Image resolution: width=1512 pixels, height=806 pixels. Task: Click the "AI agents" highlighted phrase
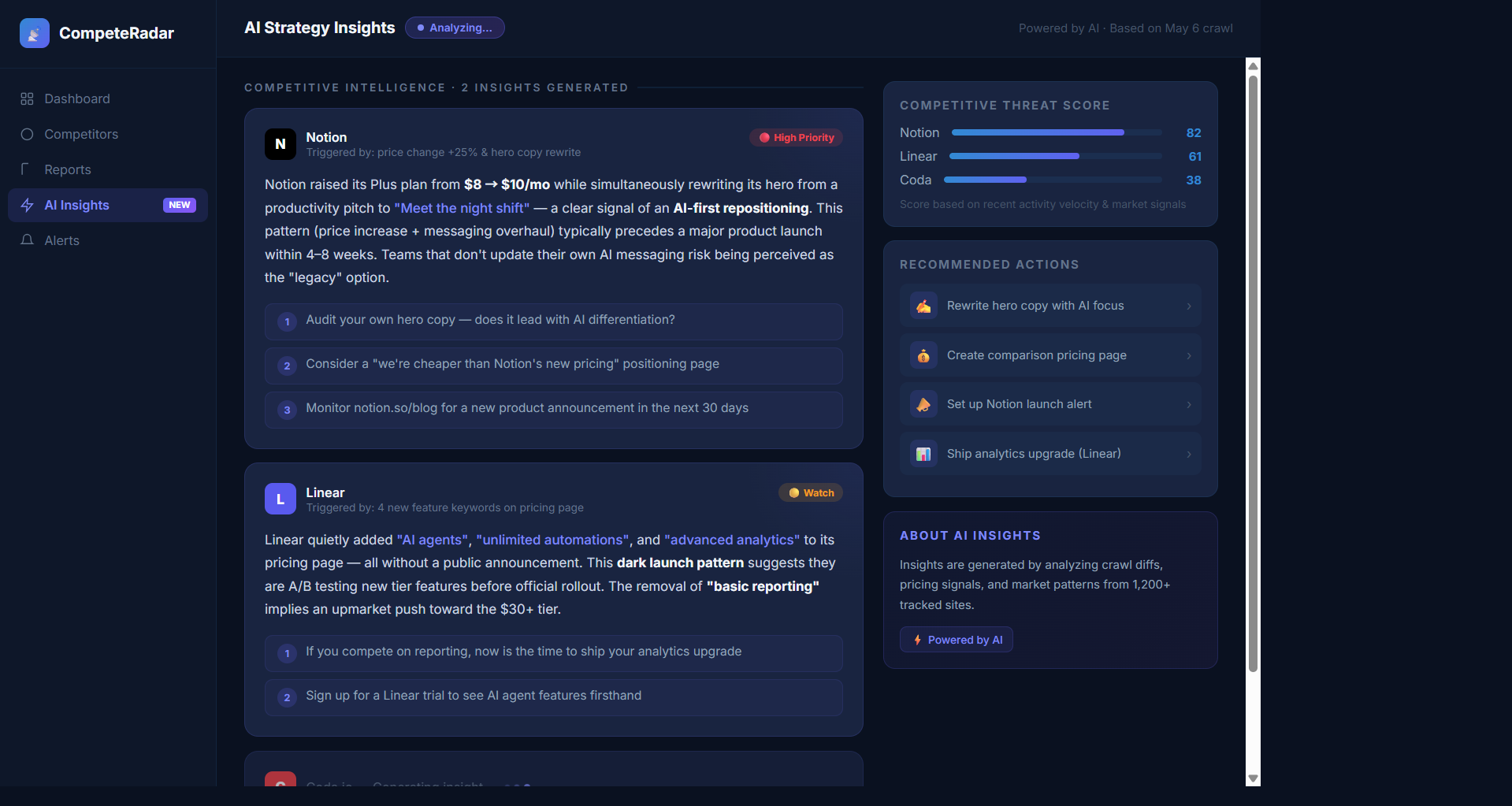(433, 540)
